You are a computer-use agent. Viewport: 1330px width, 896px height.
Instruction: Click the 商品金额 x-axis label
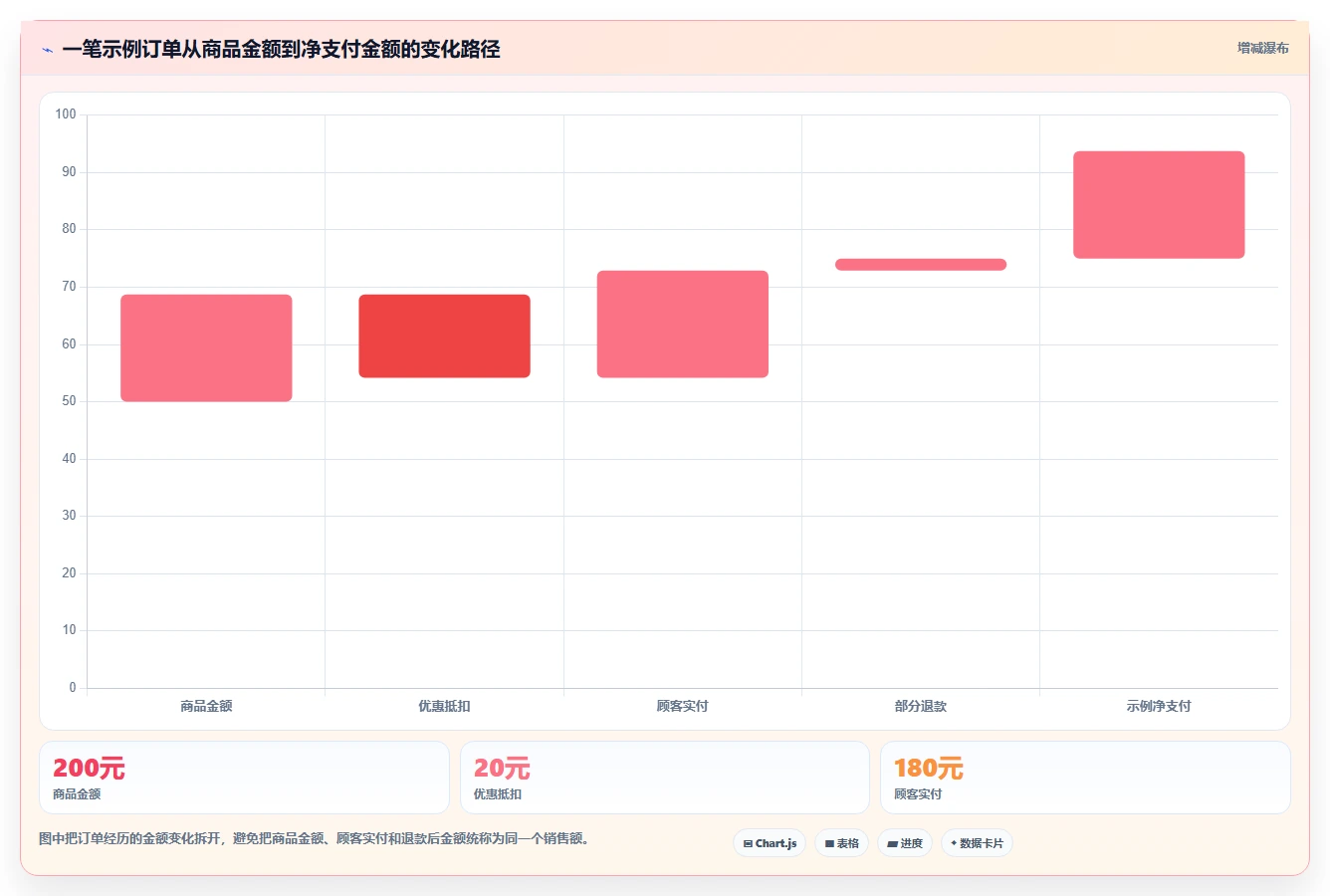pyautogui.click(x=206, y=706)
